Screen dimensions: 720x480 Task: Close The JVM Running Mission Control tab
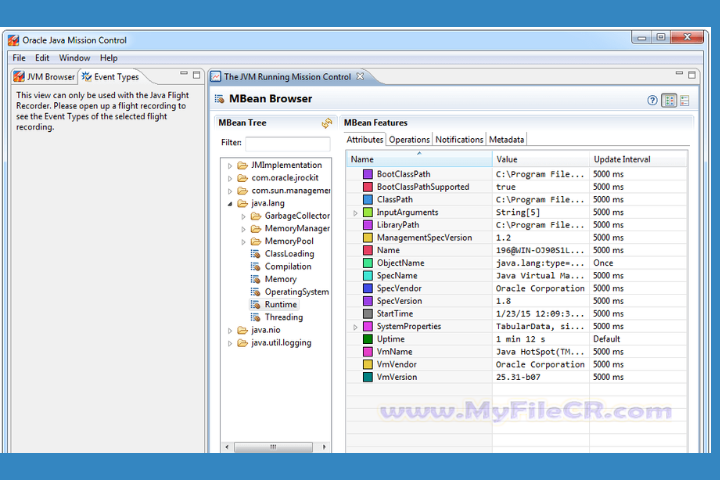[x=360, y=76]
